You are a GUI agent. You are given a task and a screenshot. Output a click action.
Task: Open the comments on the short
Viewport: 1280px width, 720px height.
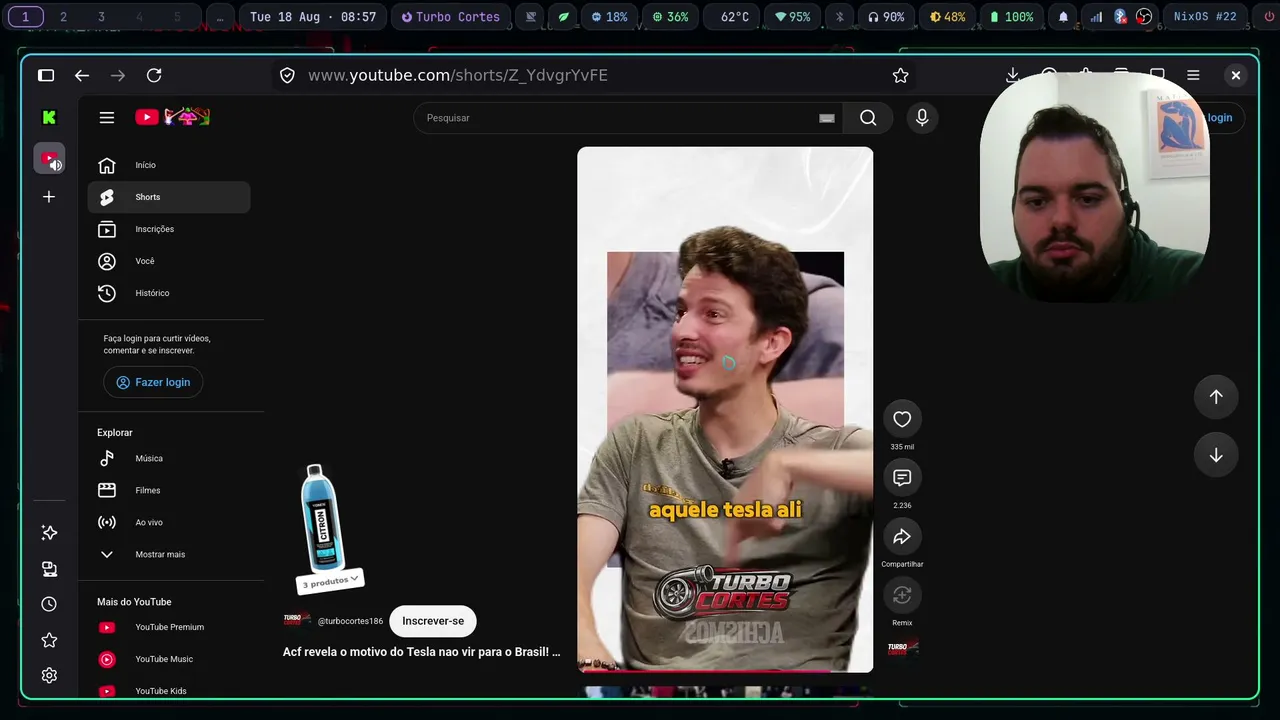pos(902,478)
